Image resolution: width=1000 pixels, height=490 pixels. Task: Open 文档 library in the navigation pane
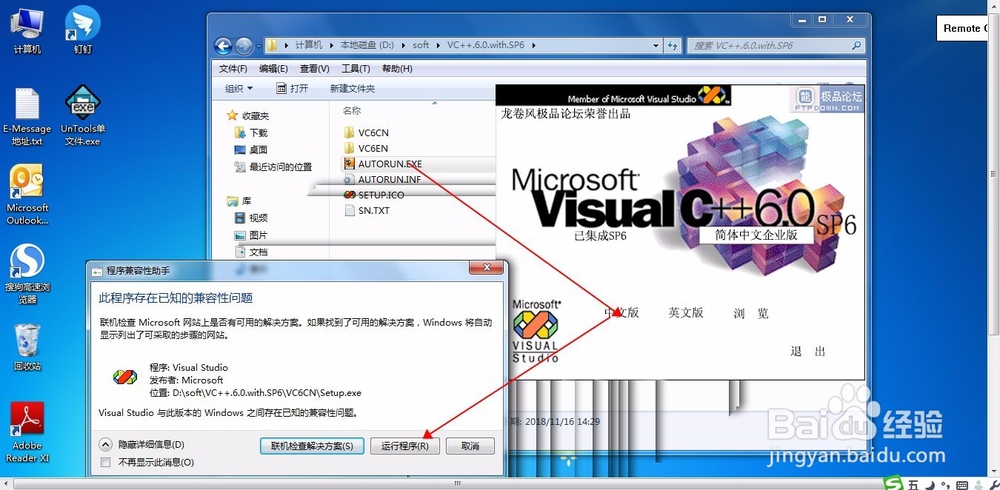pyautogui.click(x=251, y=252)
